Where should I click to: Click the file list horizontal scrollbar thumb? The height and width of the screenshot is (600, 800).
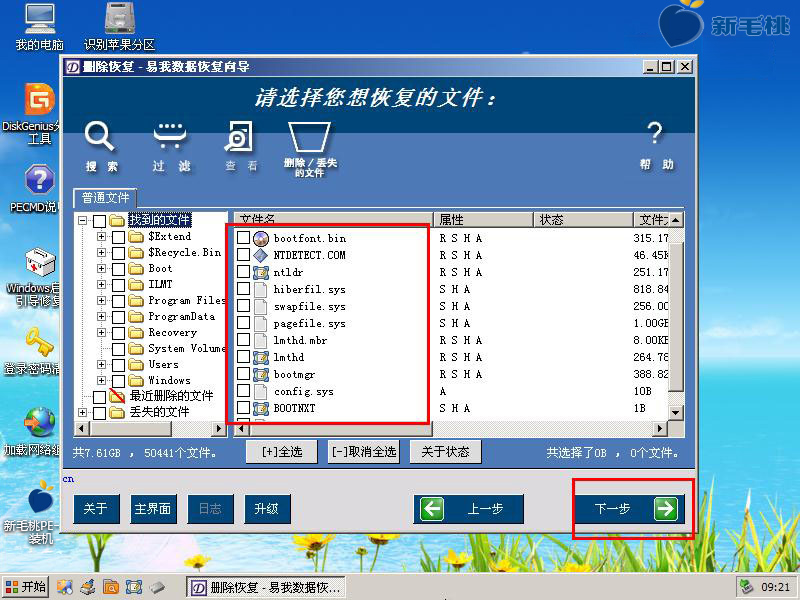(340, 429)
